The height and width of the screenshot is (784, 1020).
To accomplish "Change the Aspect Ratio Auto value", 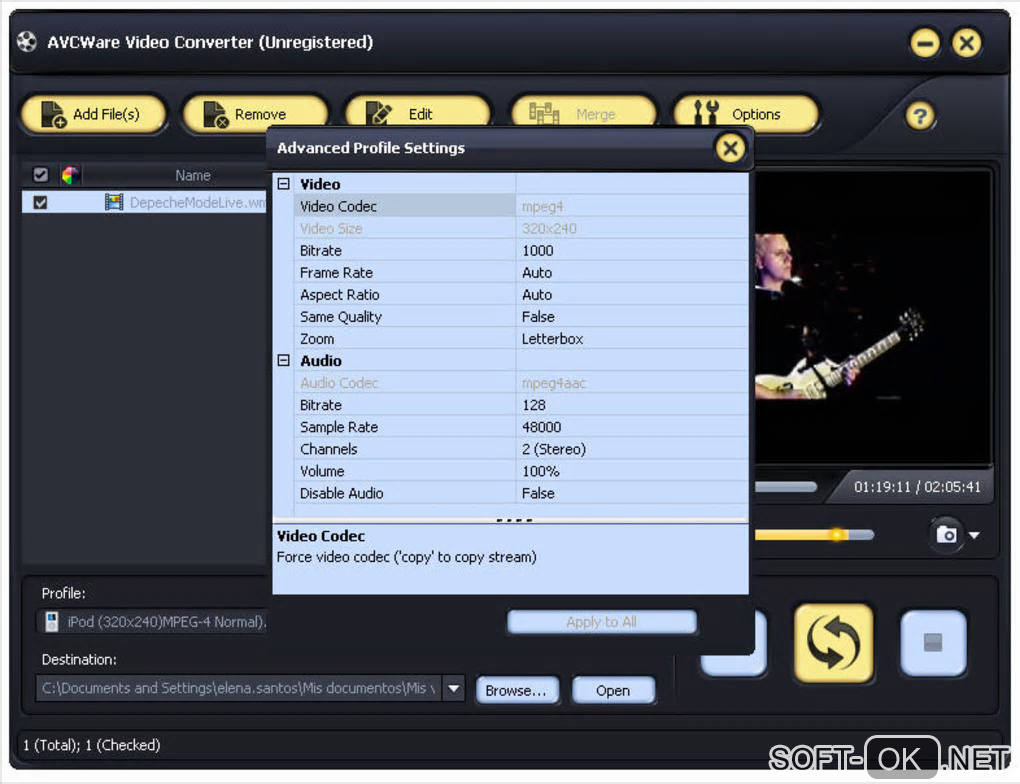I will click(x=632, y=295).
